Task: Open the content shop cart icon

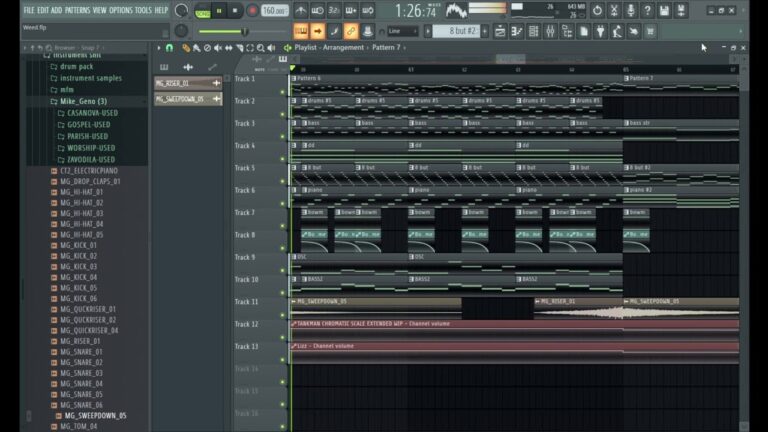Action: [x=650, y=31]
